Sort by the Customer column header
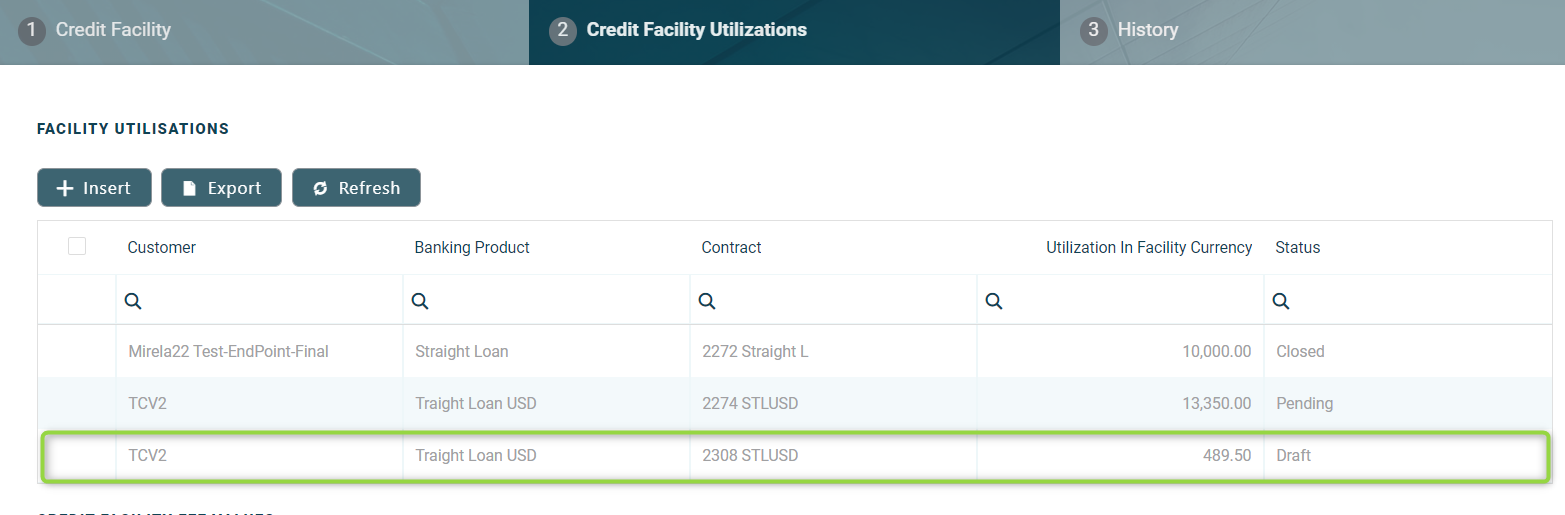The height and width of the screenshot is (515, 1565). pos(162,247)
